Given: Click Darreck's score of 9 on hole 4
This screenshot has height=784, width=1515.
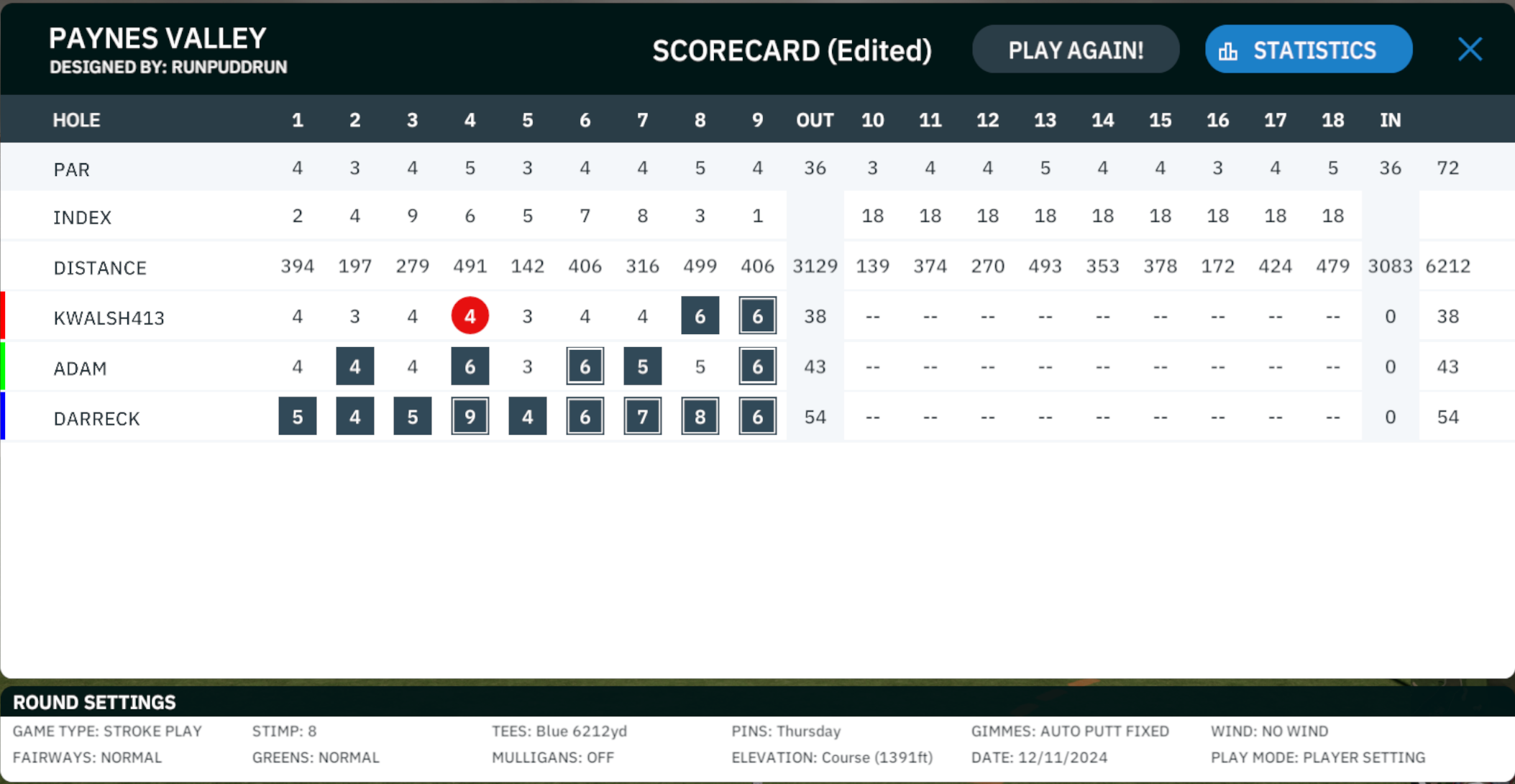Looking at the screenshot, I should 470,416.
